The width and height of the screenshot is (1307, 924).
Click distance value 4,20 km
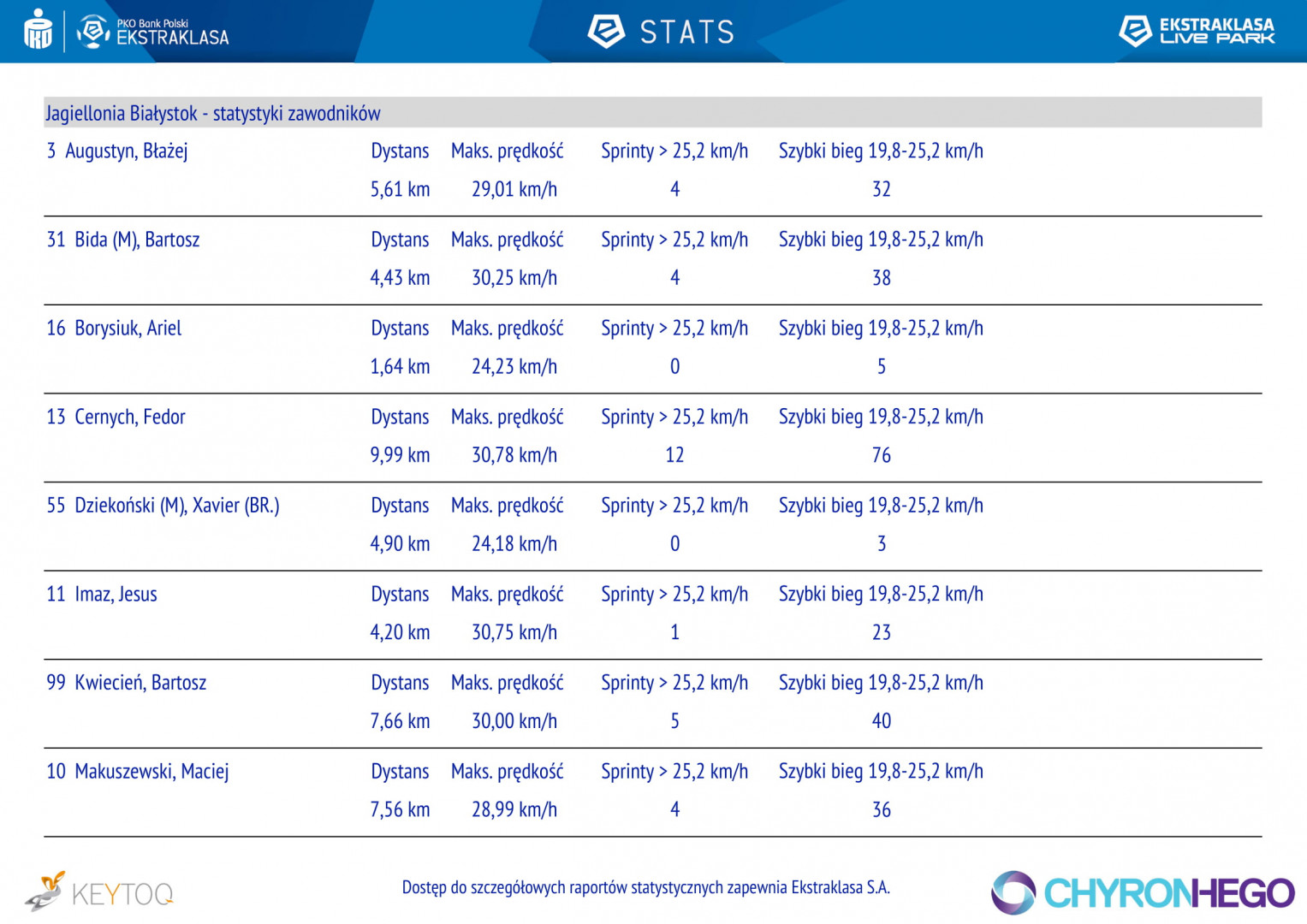[400, 632]
